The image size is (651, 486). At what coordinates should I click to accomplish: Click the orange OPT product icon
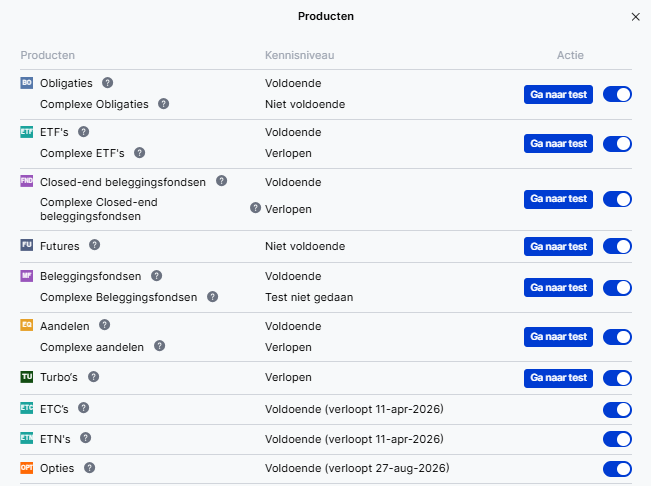pyautogui.click(x=27, y=467)
